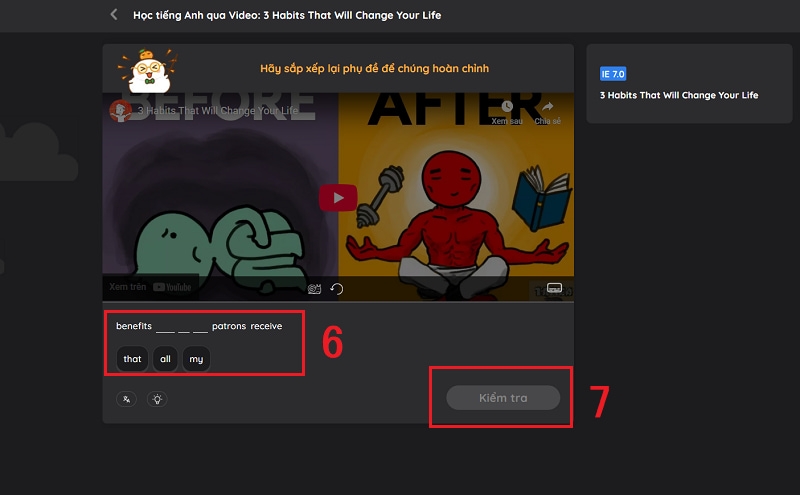The image size is (800, 495).
Task: Play the YouTube video
Action: coord(338,197)
